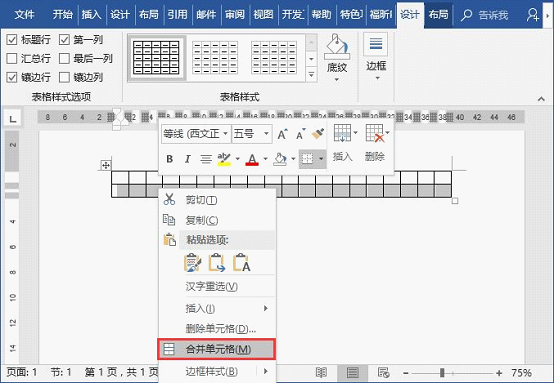Click the 底纹 shading bucket in ribbon
This screenshot has height=383, width=554.
pos(337,47)
